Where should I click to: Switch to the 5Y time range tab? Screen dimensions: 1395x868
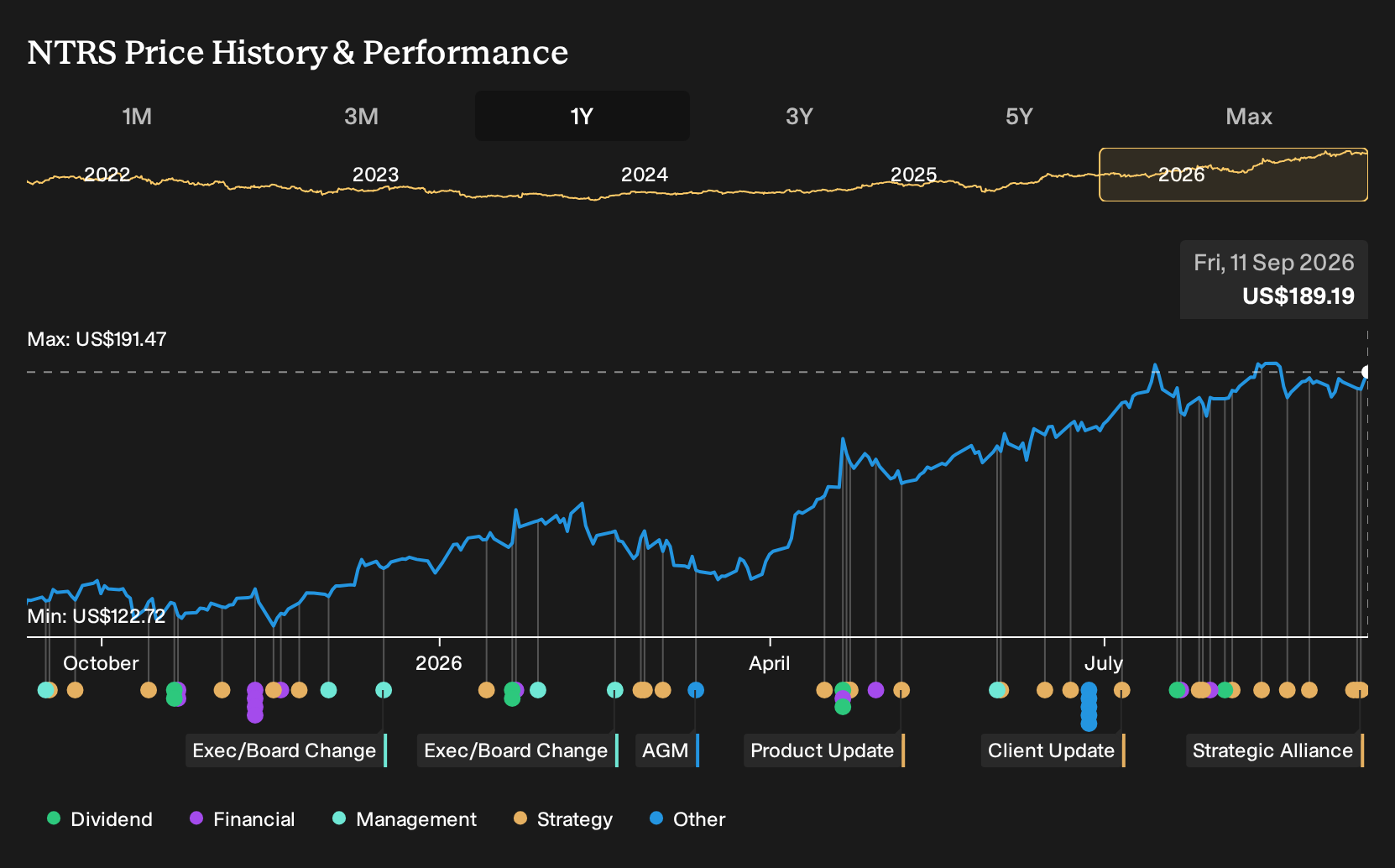tap(1019, 116)
